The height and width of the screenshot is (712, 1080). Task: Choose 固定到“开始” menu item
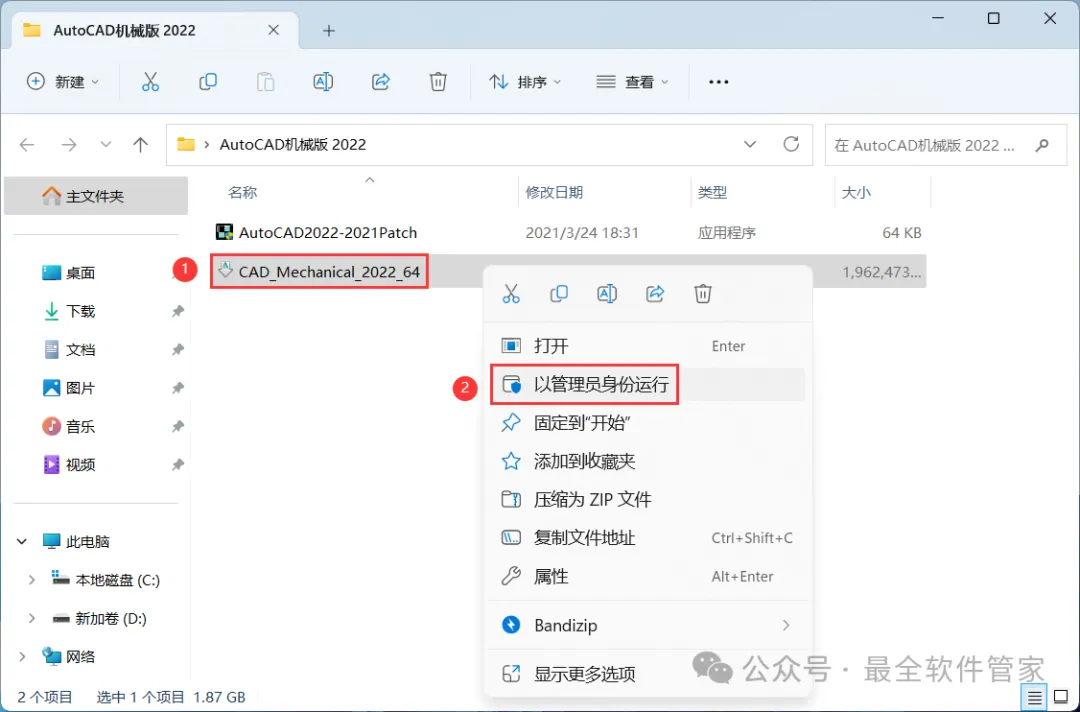coord(647,423)
